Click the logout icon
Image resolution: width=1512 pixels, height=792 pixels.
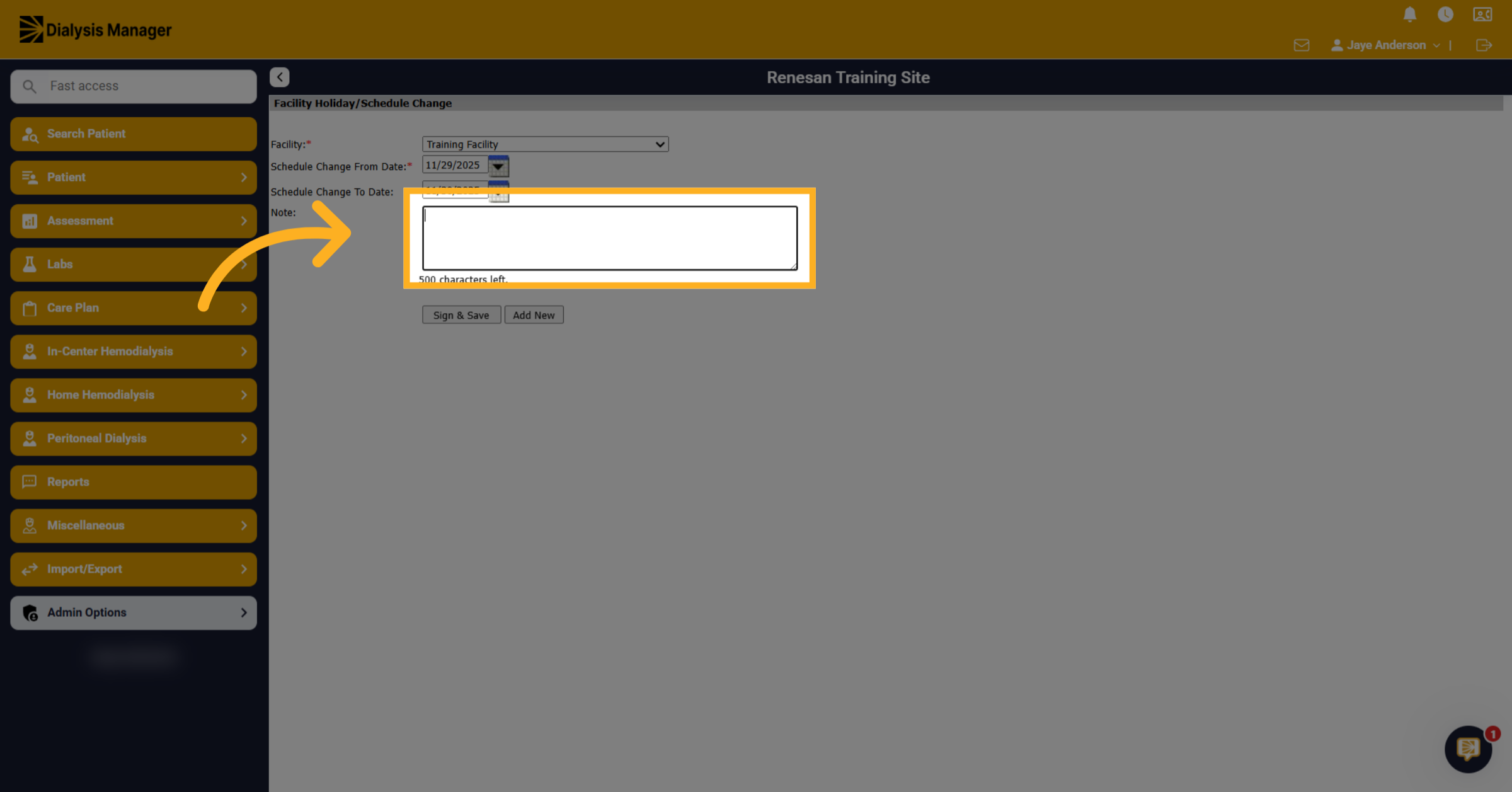point(1484,45)
